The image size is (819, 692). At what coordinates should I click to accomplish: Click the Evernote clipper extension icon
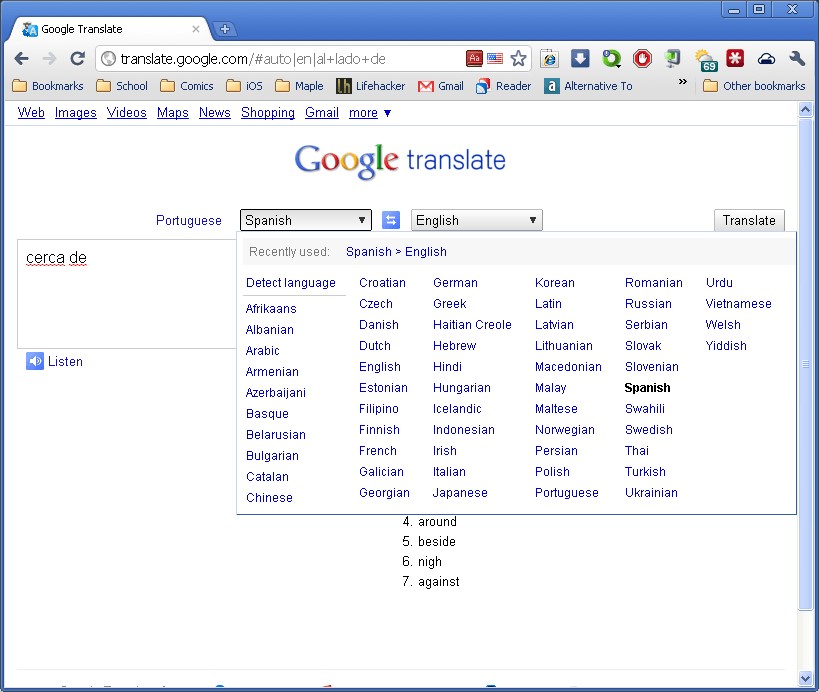click(x=672, y=59)
